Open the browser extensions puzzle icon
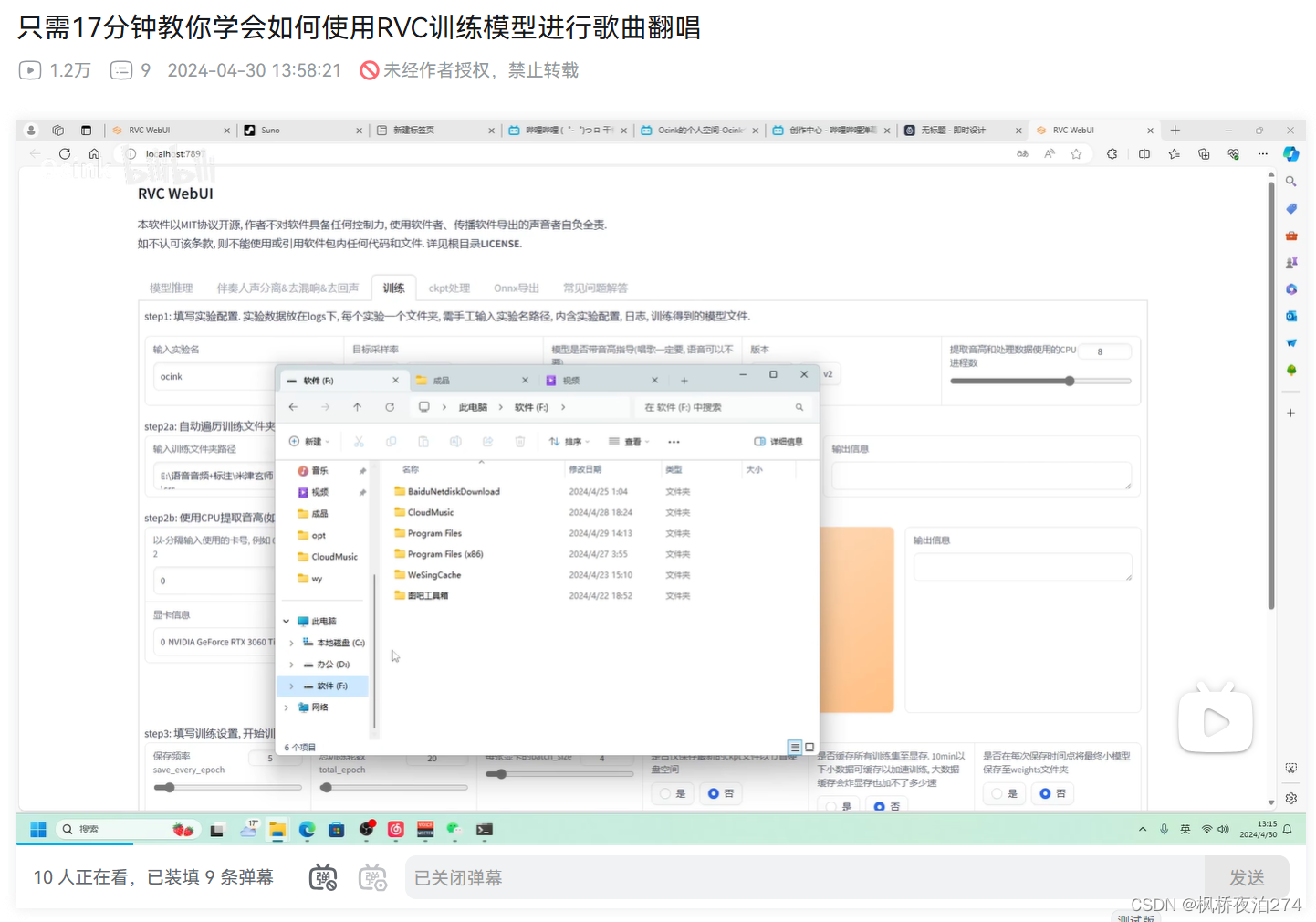The width and height of the screenshot is (1316, 922). [x=1112, y=154]
